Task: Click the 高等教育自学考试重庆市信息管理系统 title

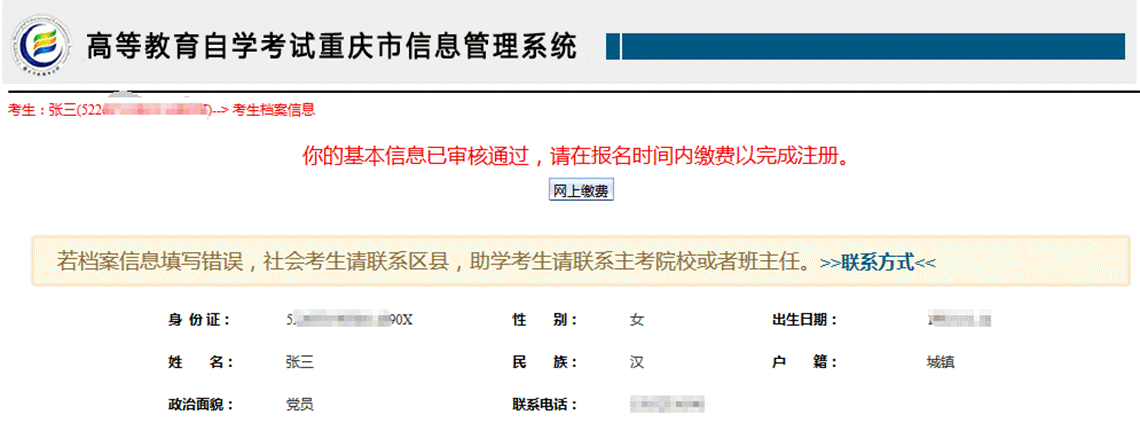Action: (332, 46)
